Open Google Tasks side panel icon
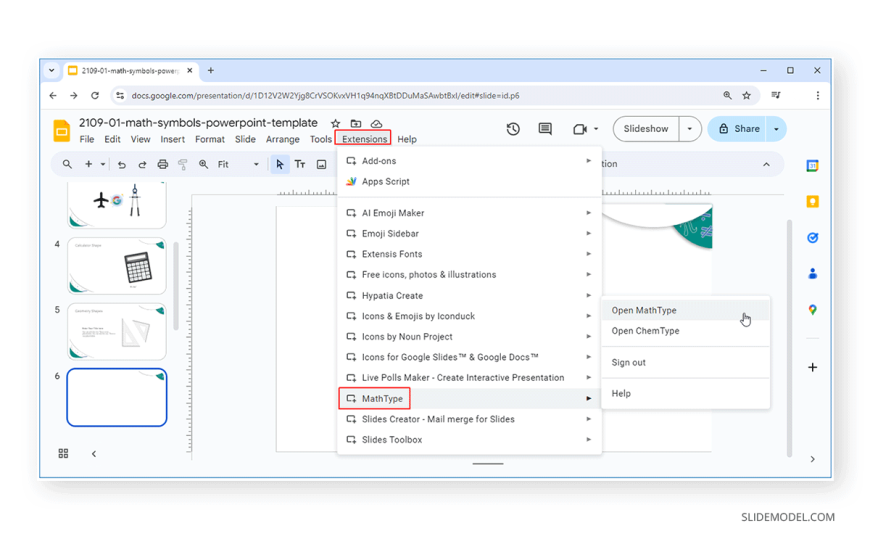Viewport: 870px width, 539px height. click(812, 238)
